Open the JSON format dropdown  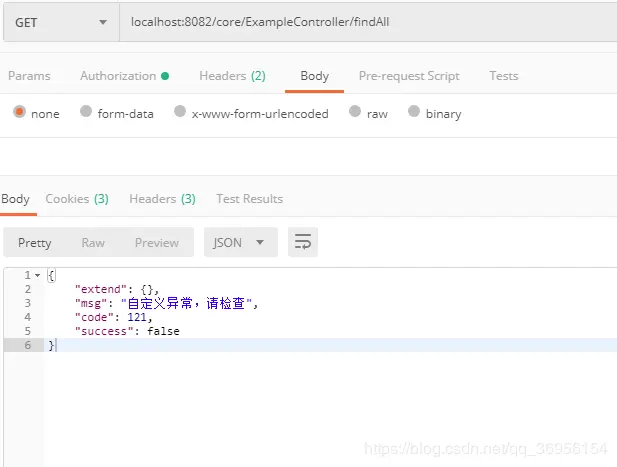240,242
